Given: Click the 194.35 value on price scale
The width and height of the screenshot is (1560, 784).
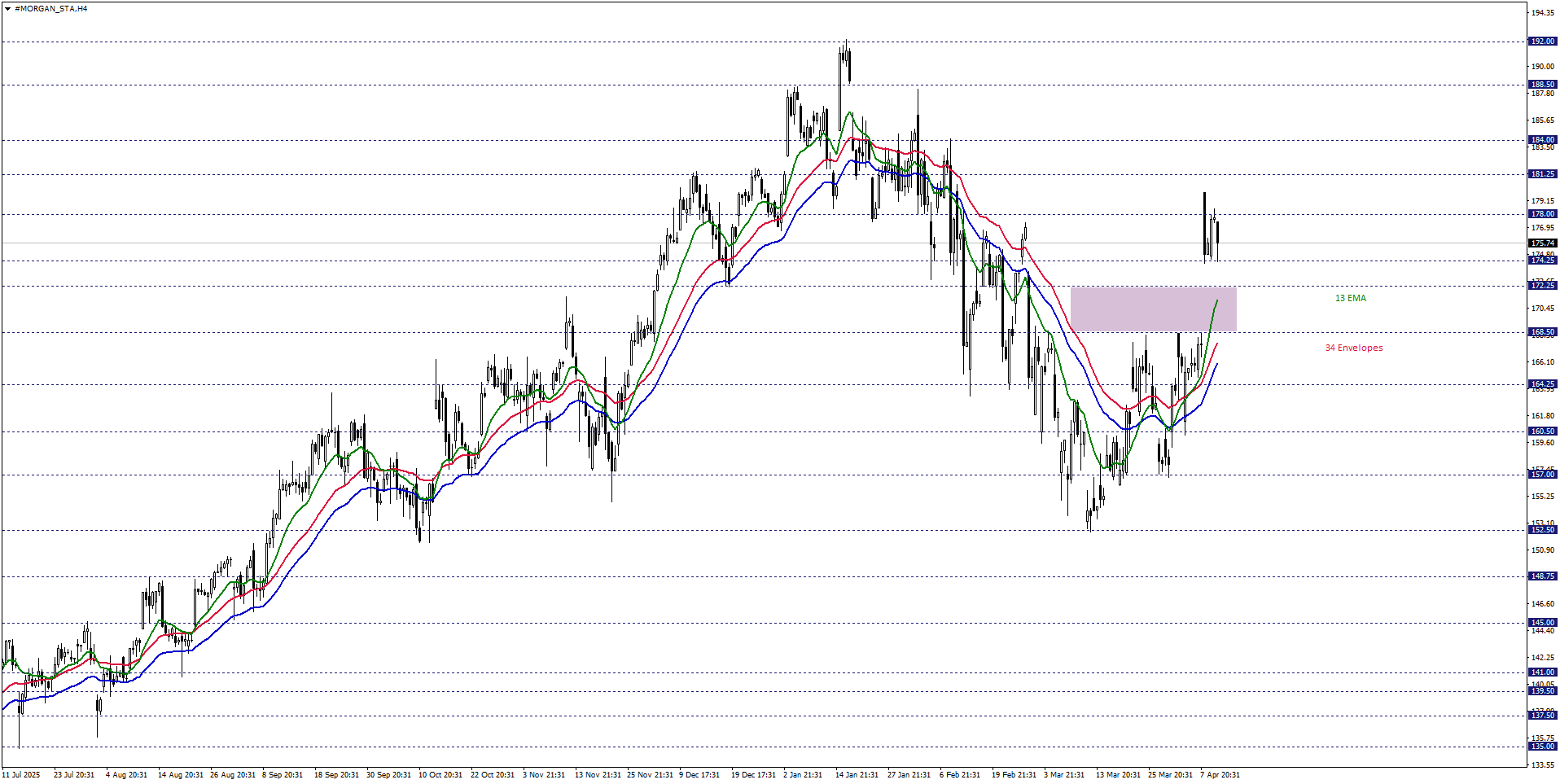Looking at the screenshot, I should pos(1542,13).
